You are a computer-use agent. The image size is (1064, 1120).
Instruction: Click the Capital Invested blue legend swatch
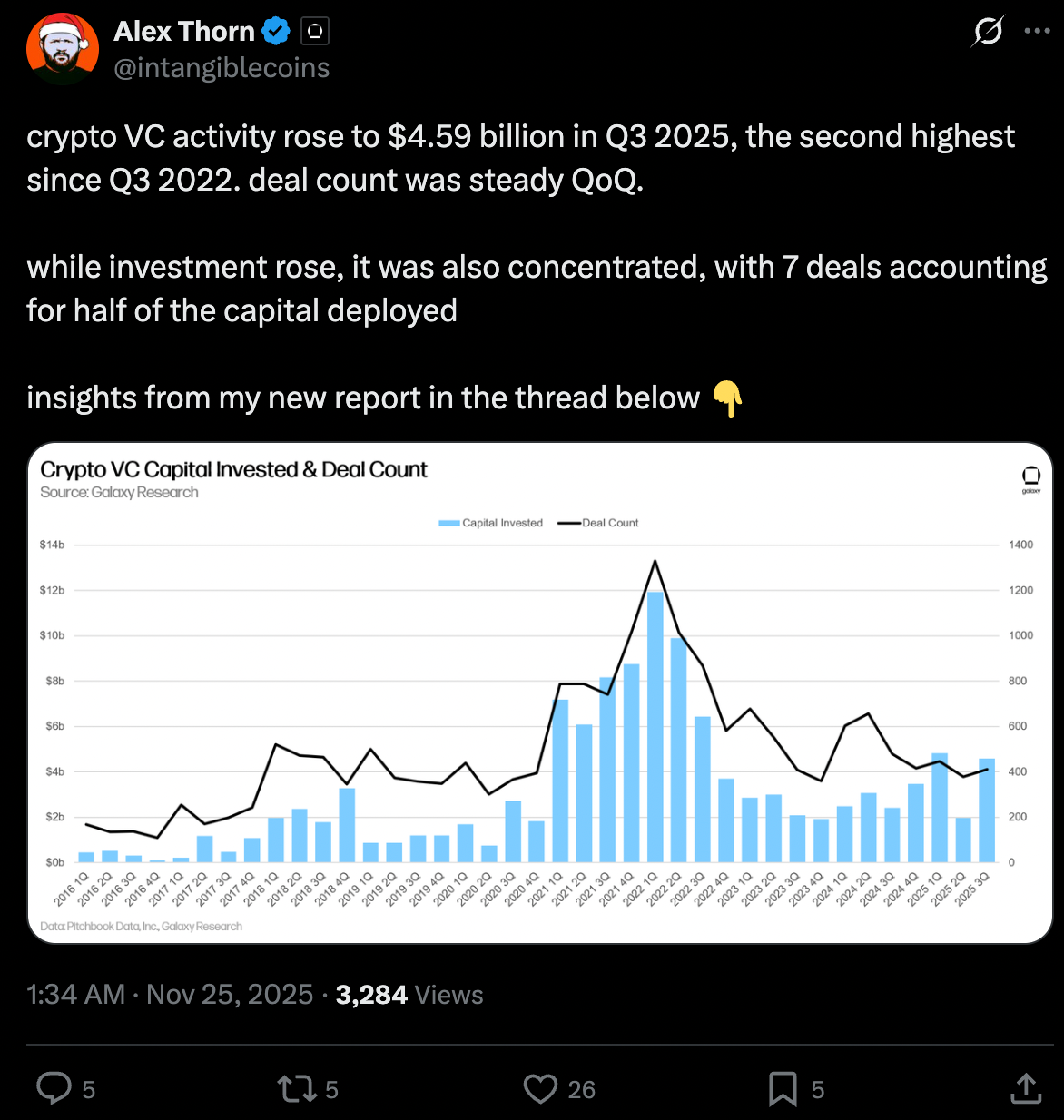(448, 523)
